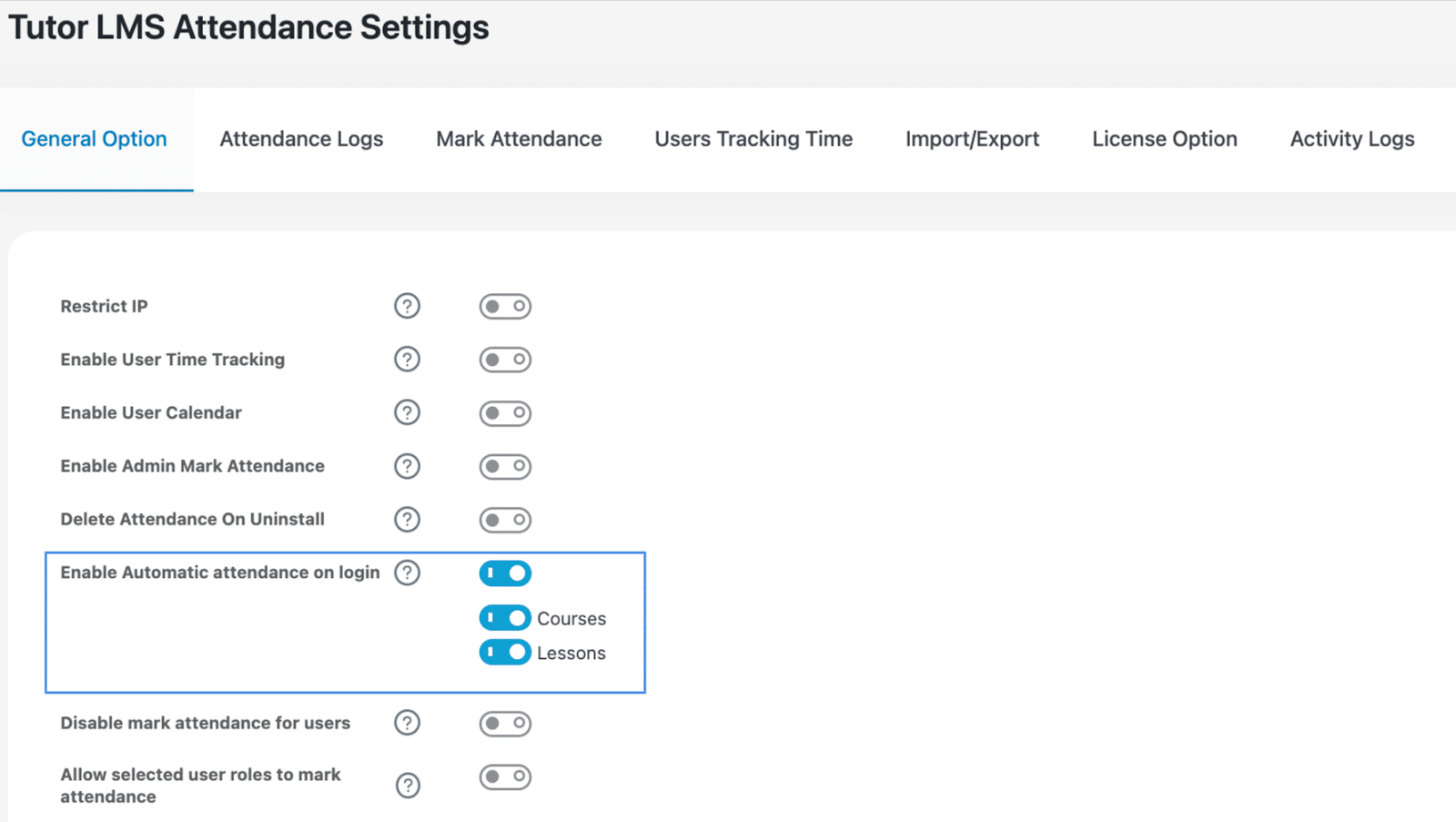Image resolution: width=1456 pixels, height=822 pixels.
Task: Click the Courses label text
Action: (571, 619)
